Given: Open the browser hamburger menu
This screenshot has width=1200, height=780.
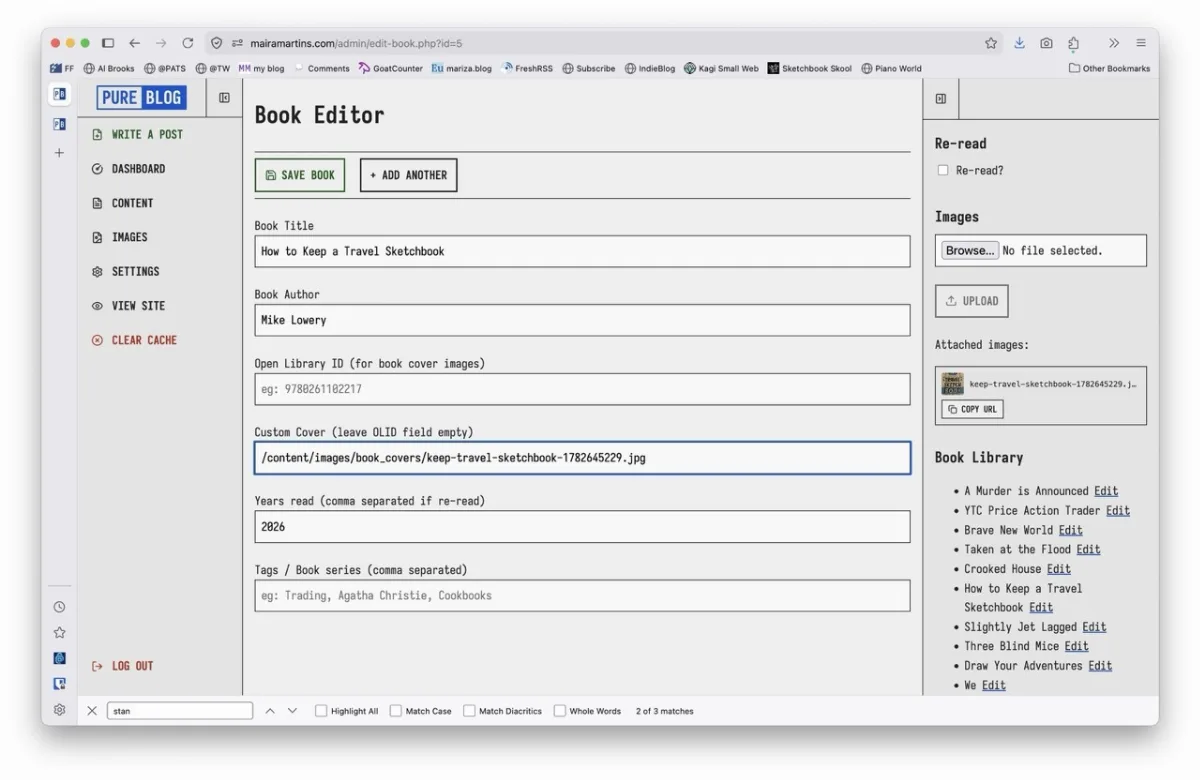Looking at the screenshot, I should [x=1141, y=43].
